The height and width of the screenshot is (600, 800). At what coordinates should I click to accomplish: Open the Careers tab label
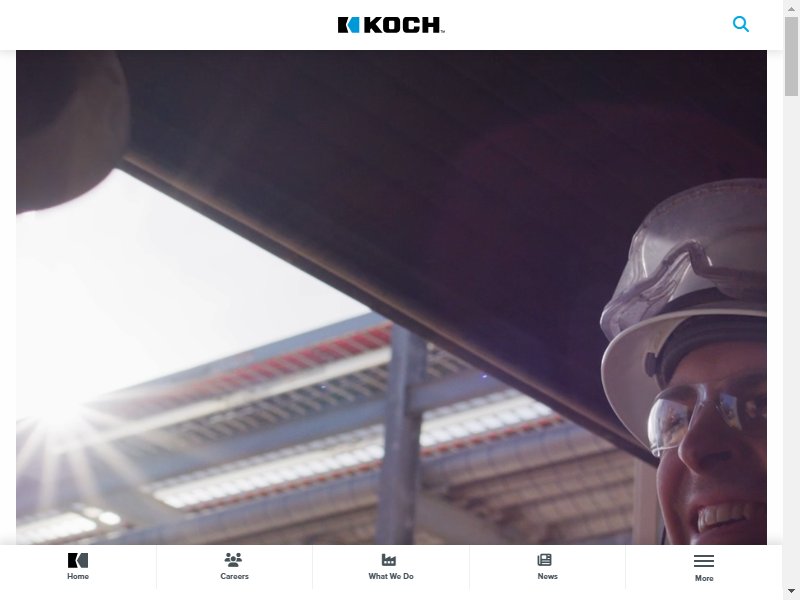(234, 576)
